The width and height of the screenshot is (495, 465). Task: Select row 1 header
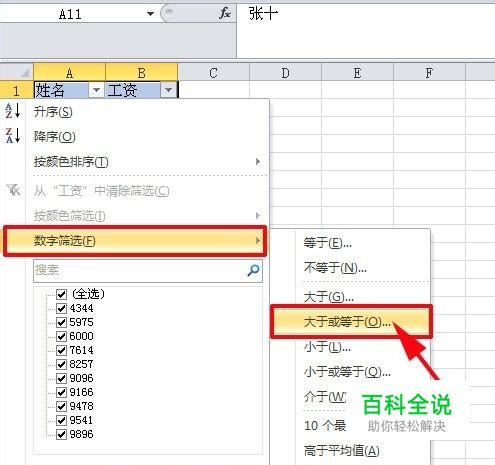[x=17, y=90]
